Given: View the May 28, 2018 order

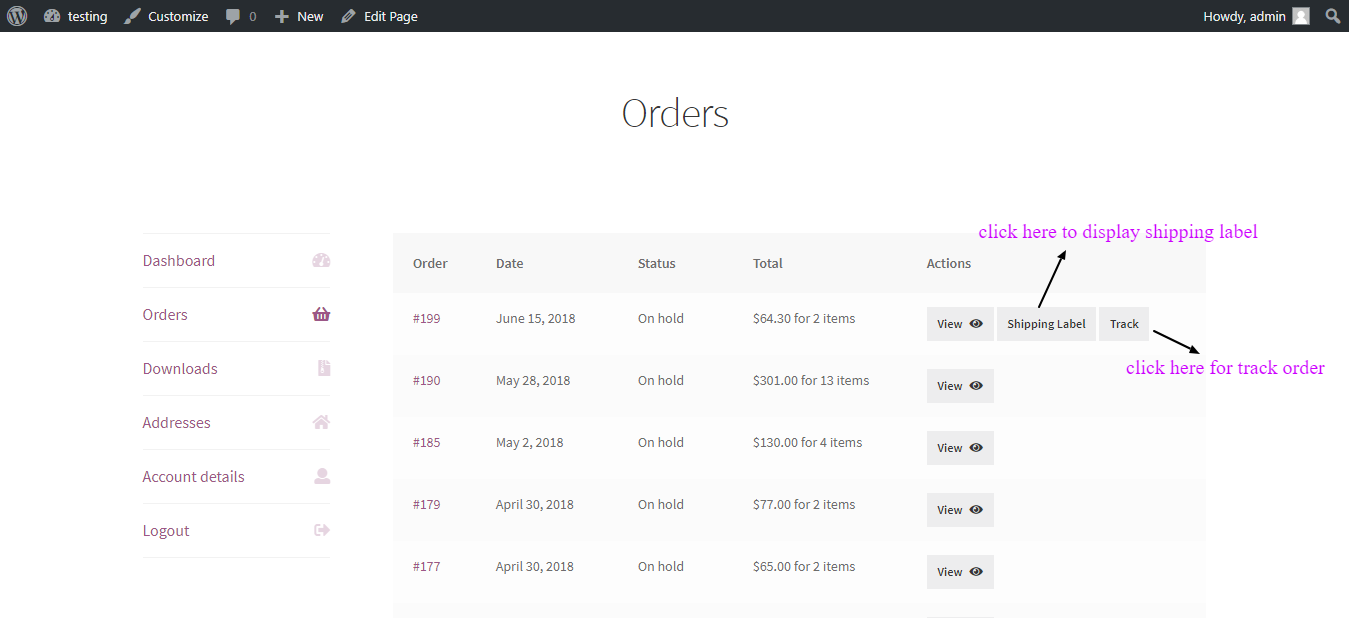Looking at the screenshot, I should (x=960, y=386).
